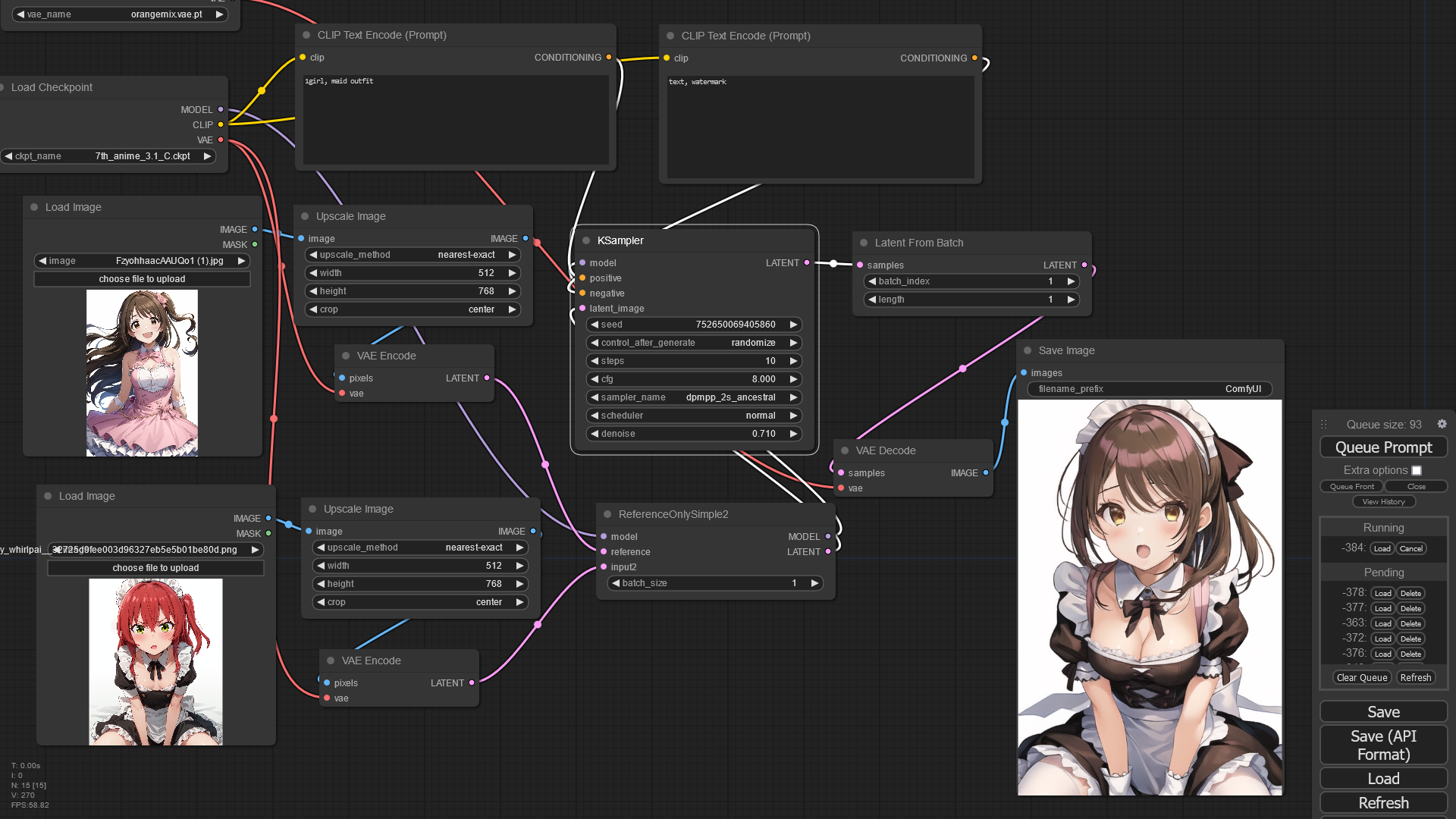Click the Queue Prompt button
The width and height of the screenshot is (1456, 819).
1383,447
